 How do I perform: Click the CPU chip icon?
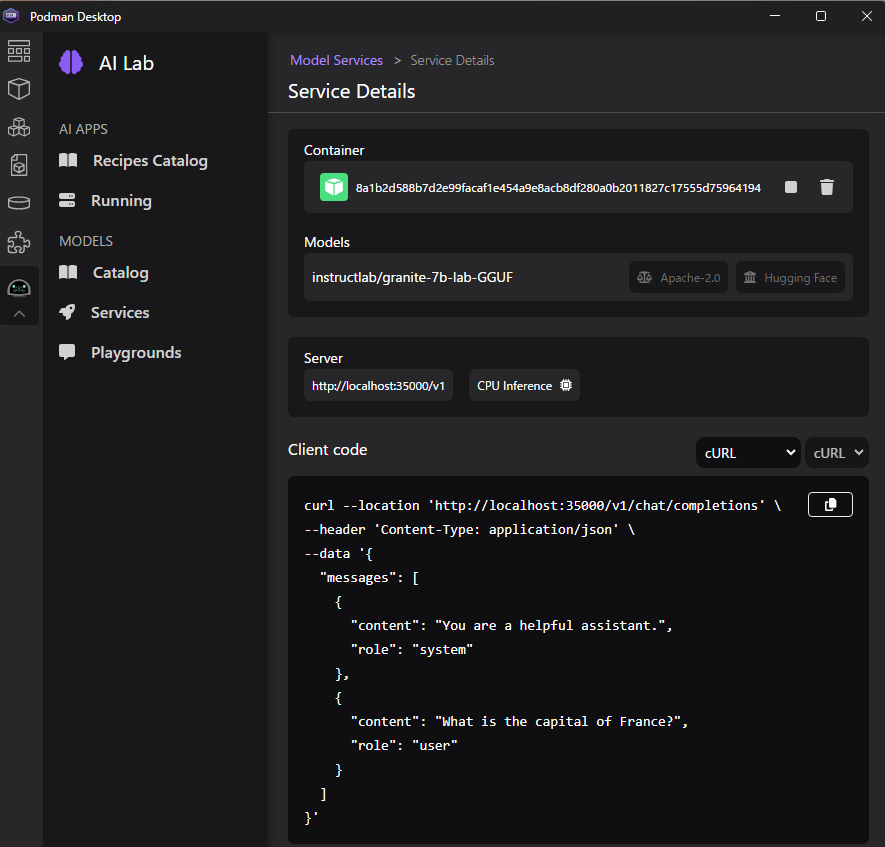pyautogui.click(x=566, y=385)
